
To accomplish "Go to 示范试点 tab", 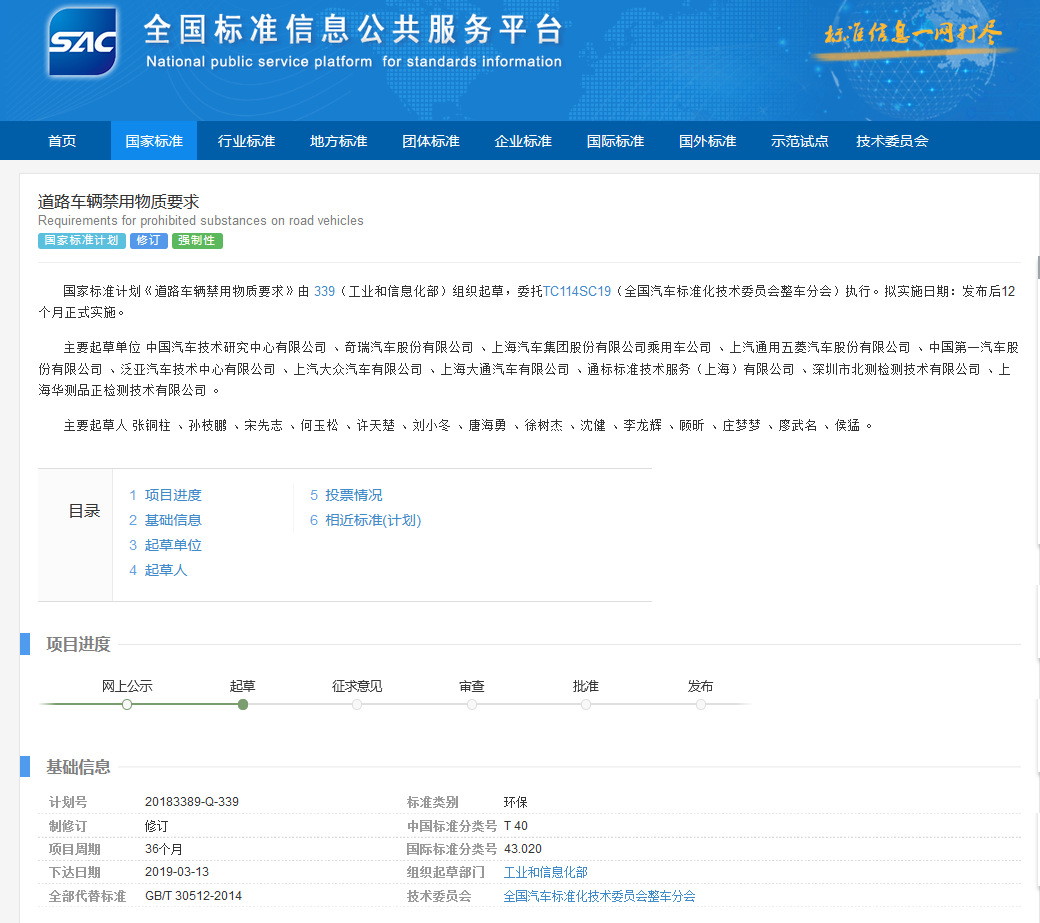I will click(799, 141).
